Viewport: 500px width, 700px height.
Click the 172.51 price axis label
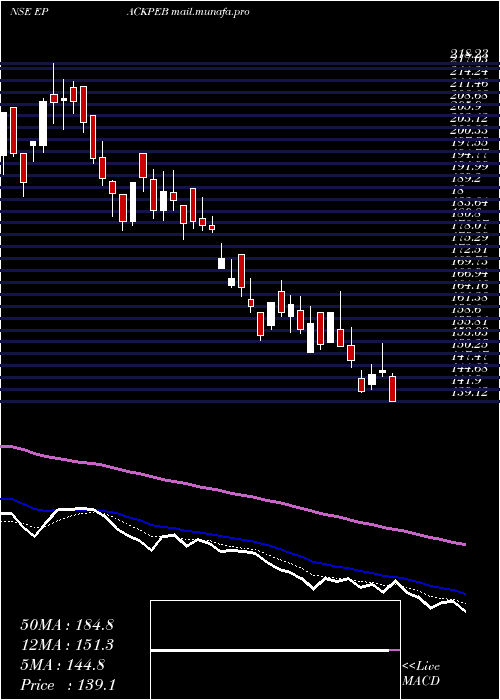click(469, 250)
